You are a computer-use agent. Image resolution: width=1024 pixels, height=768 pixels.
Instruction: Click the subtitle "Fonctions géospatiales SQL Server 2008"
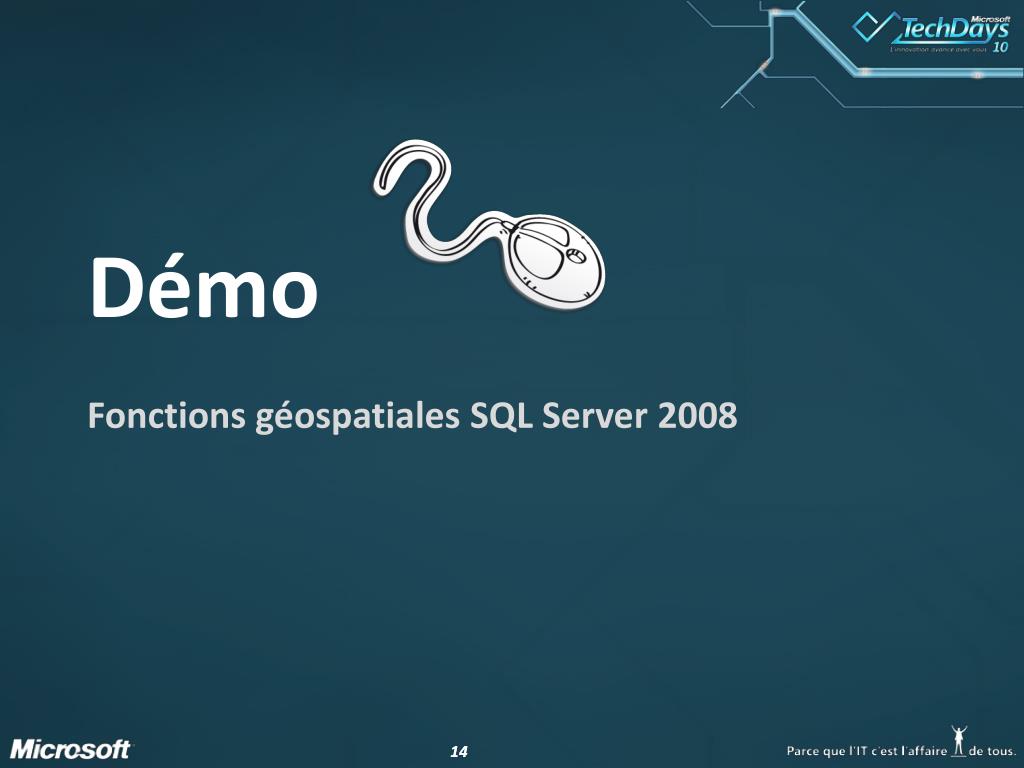[412, 416]
